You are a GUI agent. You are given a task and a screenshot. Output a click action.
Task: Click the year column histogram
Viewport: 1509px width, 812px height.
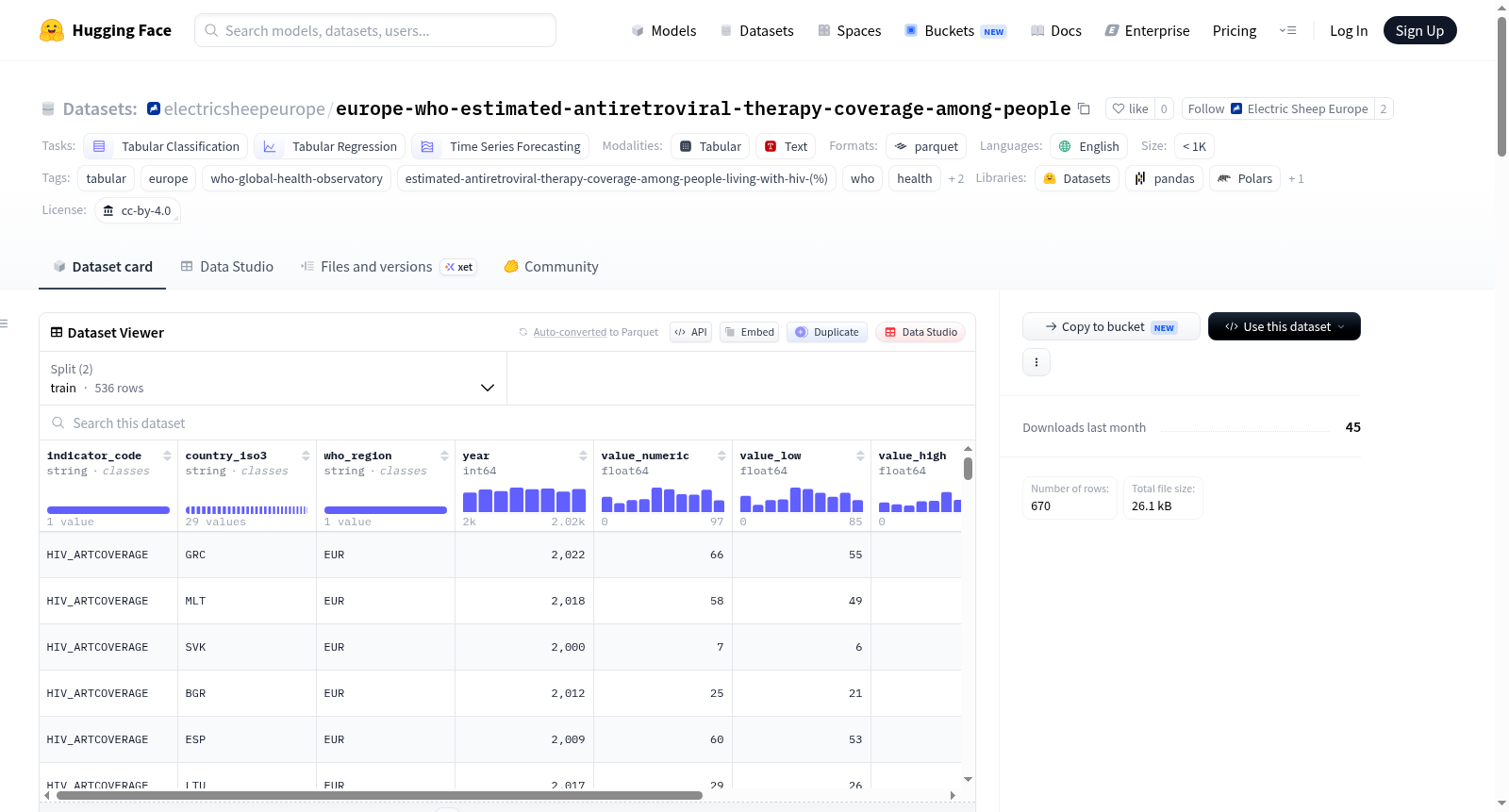click(524, 500)
